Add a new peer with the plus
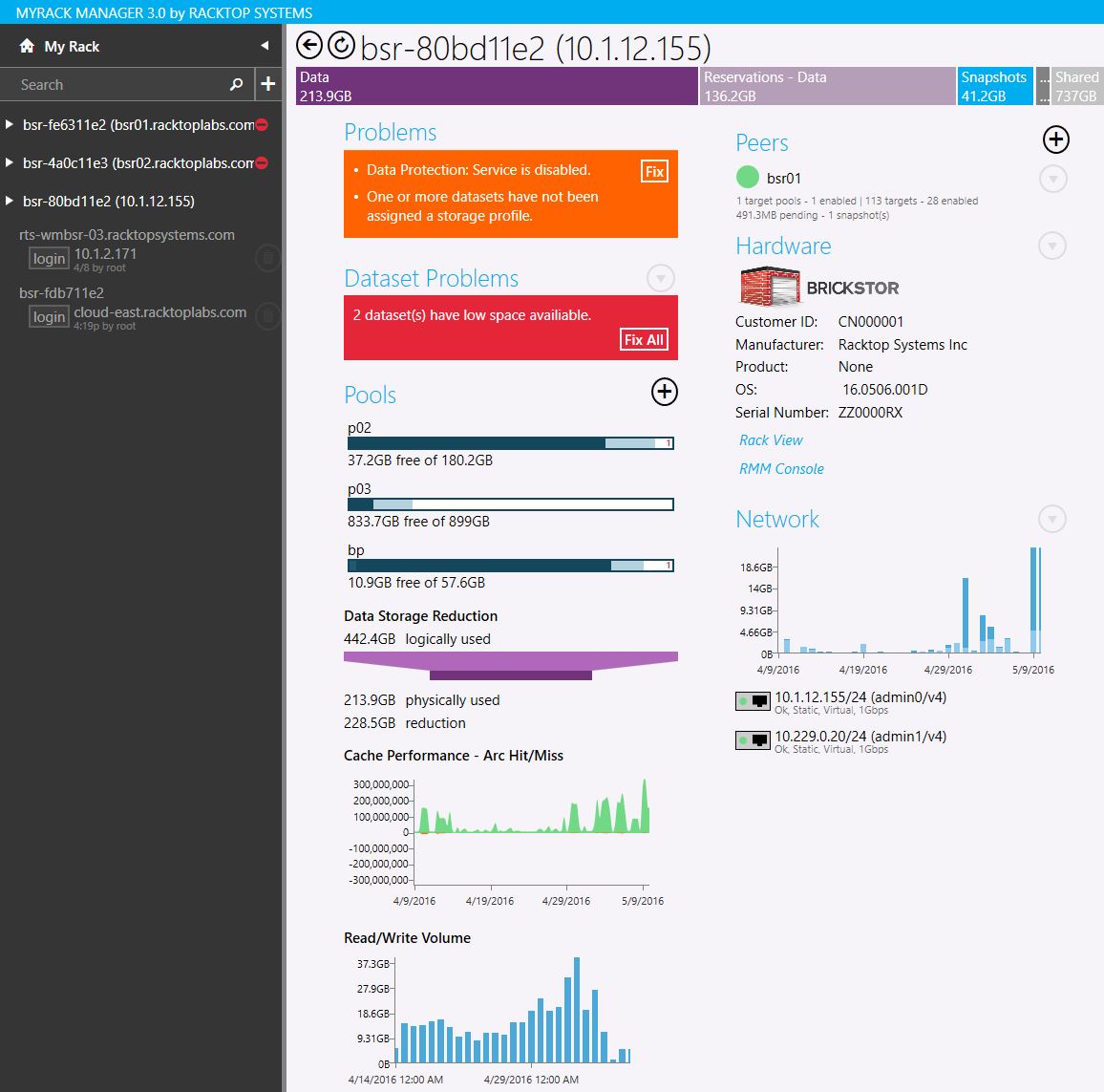 tap(1055, 139)
